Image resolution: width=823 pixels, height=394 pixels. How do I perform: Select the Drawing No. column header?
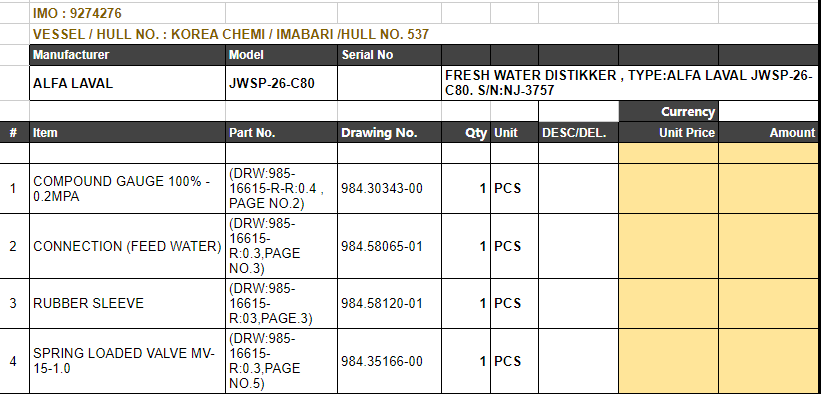click(389, 132)
